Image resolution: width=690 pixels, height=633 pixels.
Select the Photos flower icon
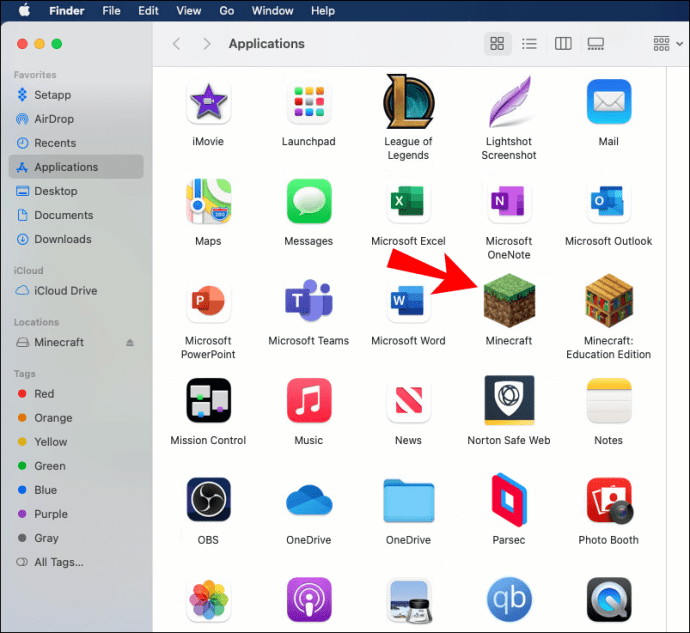209,600
